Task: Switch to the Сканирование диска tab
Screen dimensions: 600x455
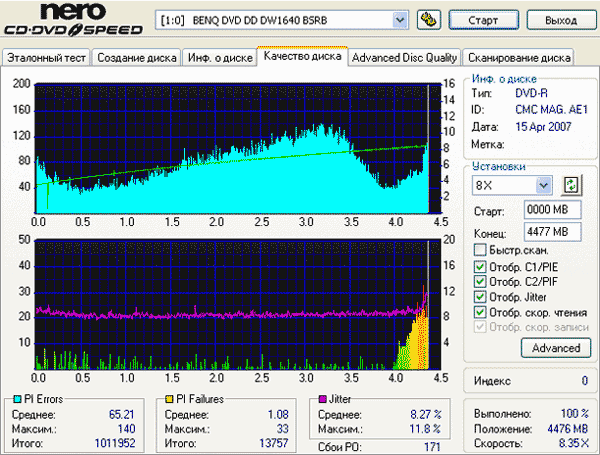Action: (519, 58)
